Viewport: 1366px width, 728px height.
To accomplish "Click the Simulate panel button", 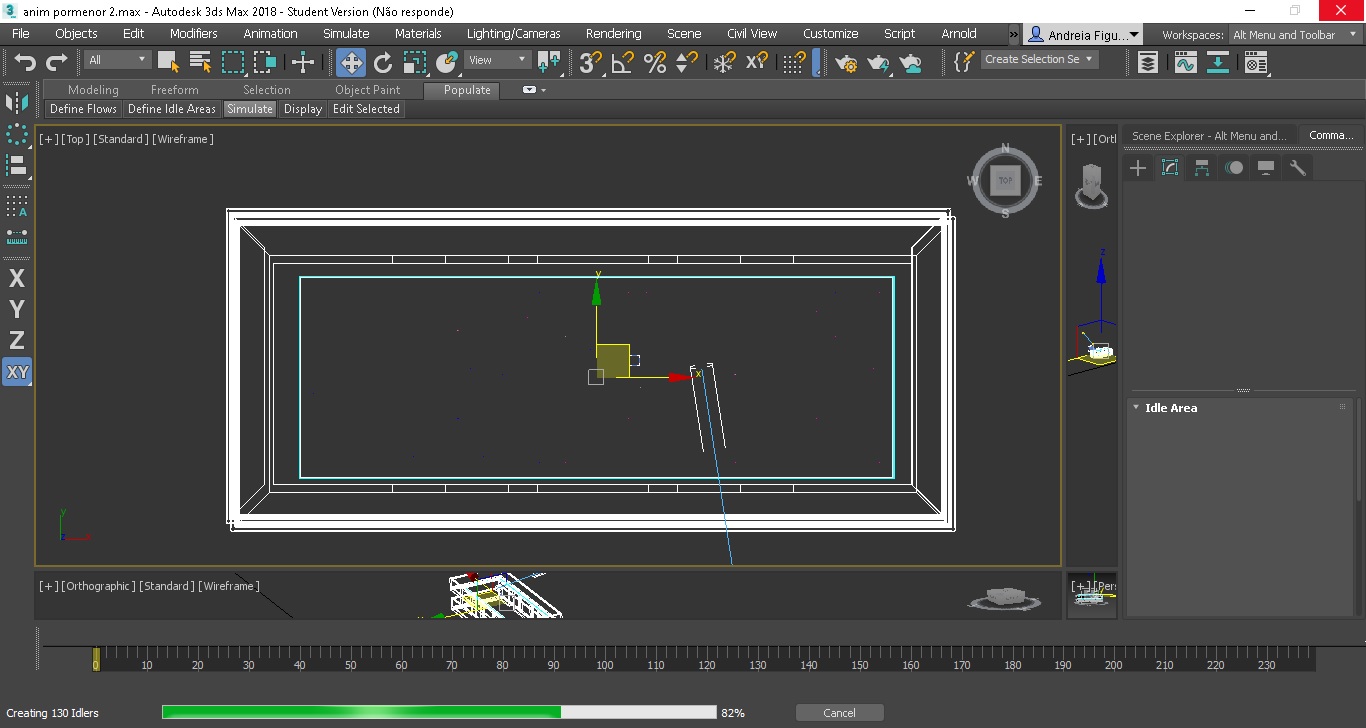I will (249, 109).
